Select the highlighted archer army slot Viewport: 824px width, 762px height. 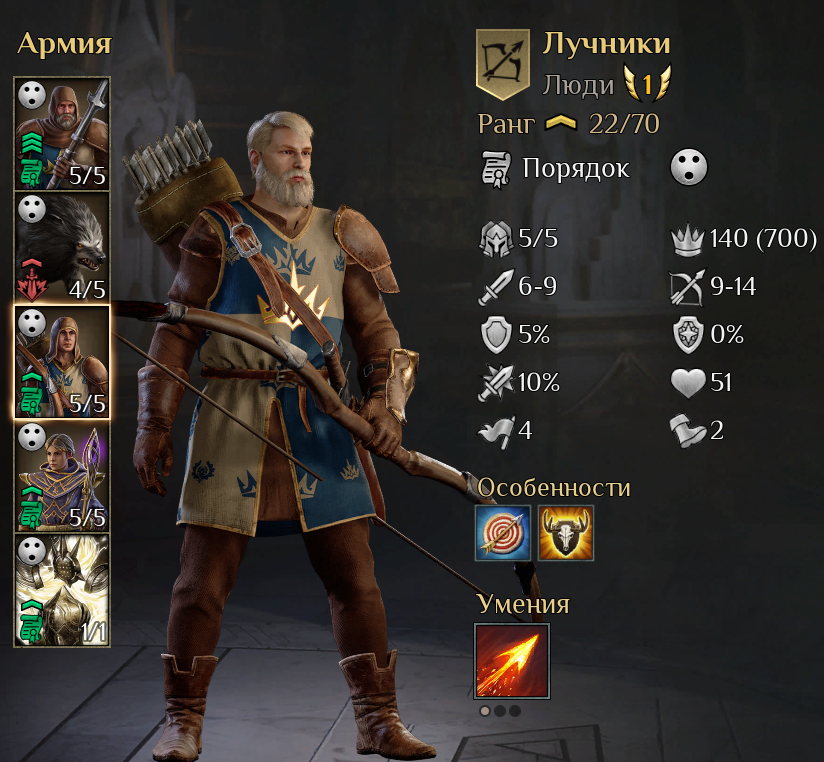tap(62, 362)
